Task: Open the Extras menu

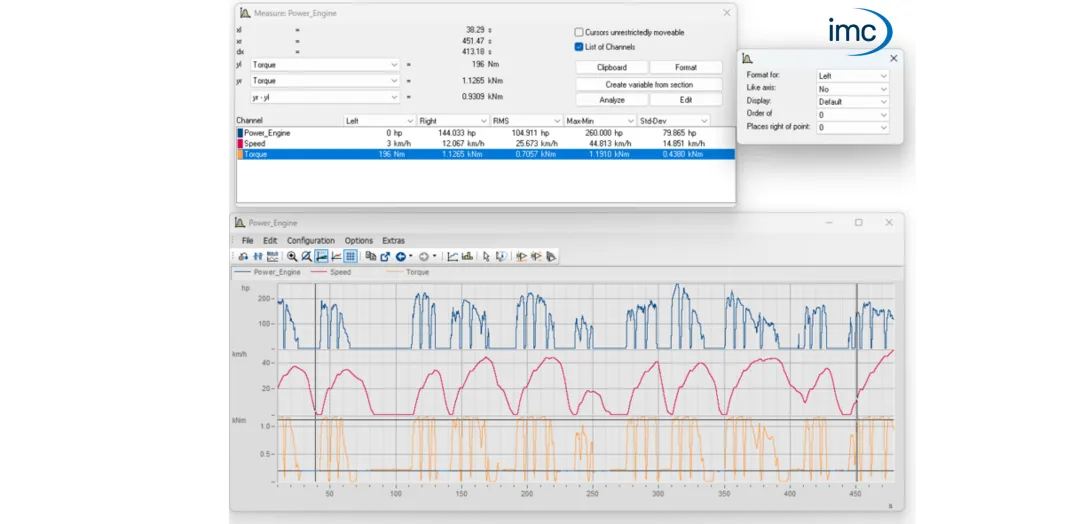Action: tap(393, 241)
